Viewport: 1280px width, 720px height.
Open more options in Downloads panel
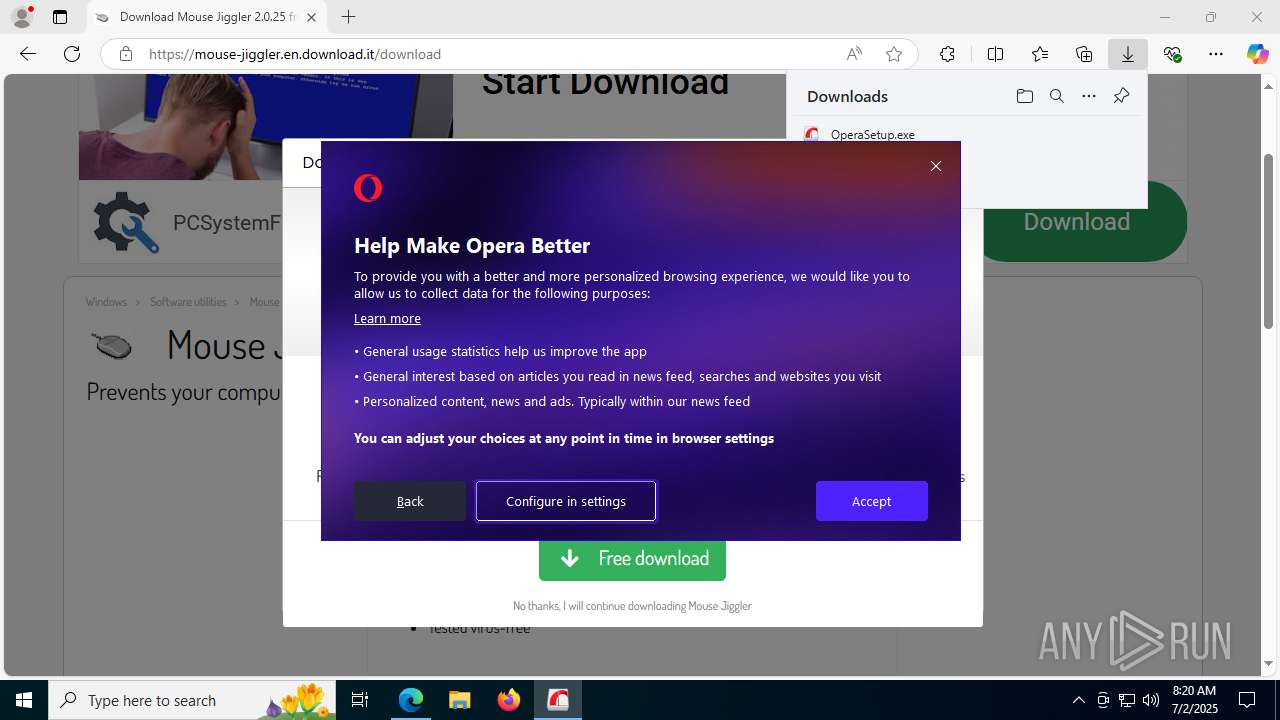[1089, 96]
